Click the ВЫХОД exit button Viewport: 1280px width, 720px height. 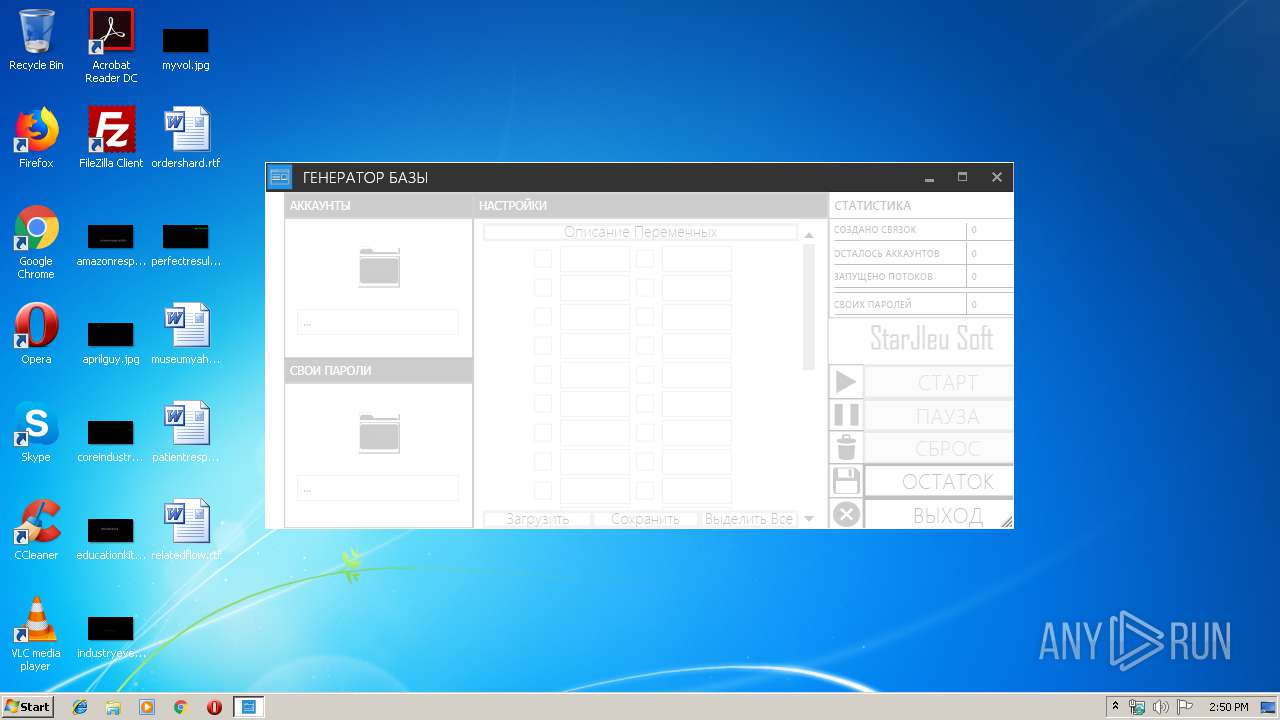(939, 514)
